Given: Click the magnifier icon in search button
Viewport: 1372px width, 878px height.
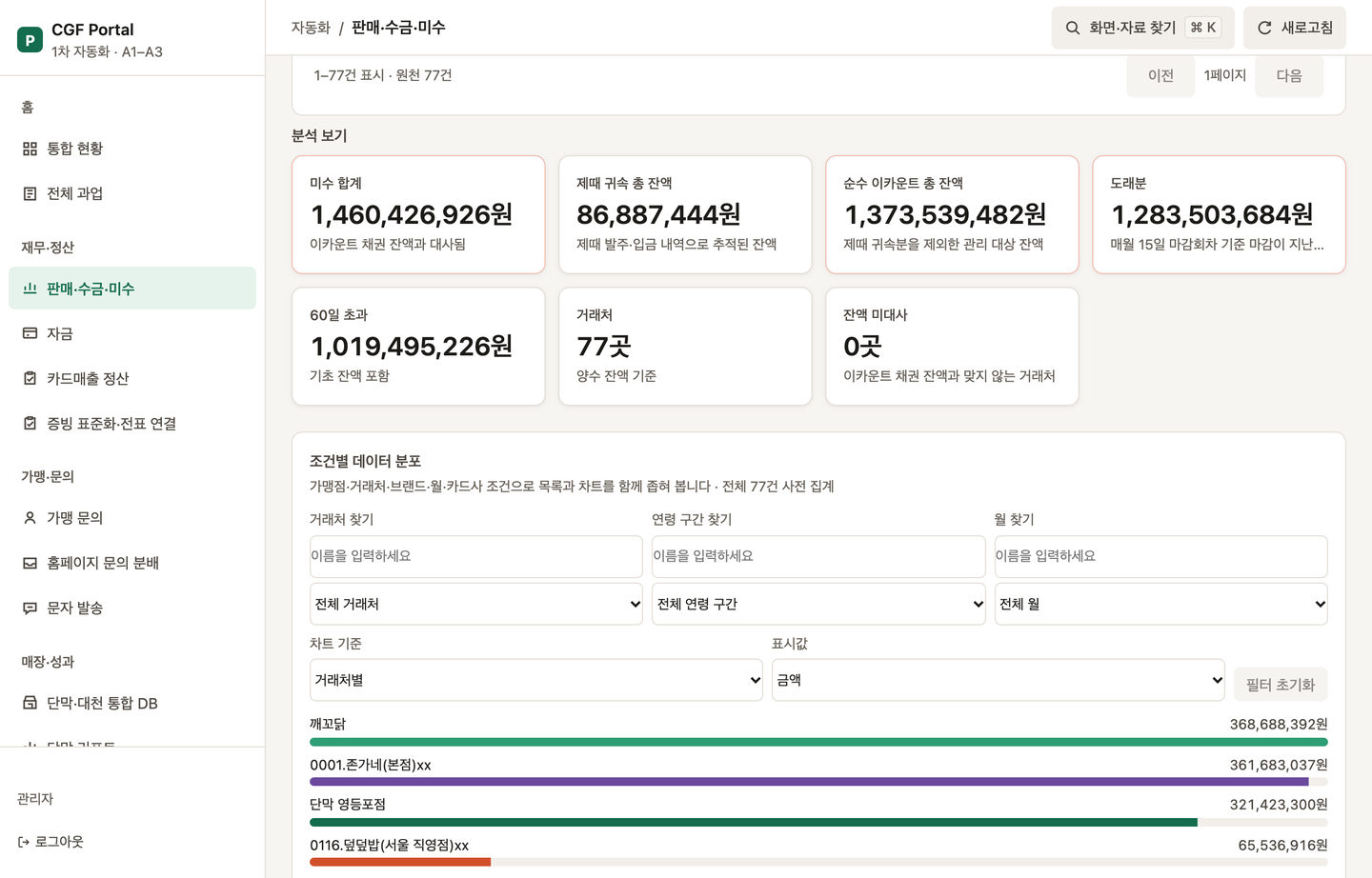Looking at the screenshot, I should click(x=1073, y=28).
